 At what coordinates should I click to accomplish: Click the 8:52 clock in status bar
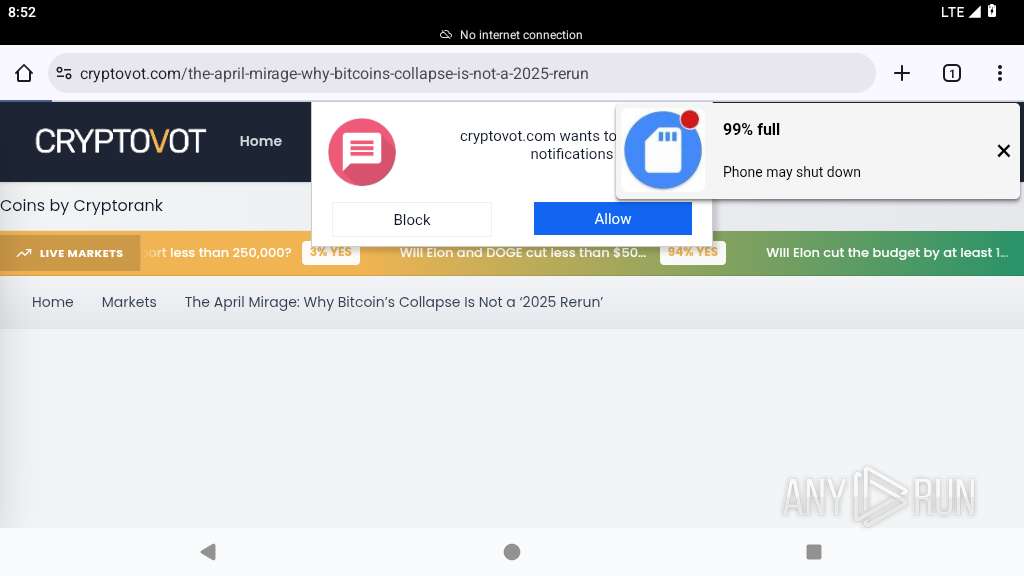pos(22,12)
